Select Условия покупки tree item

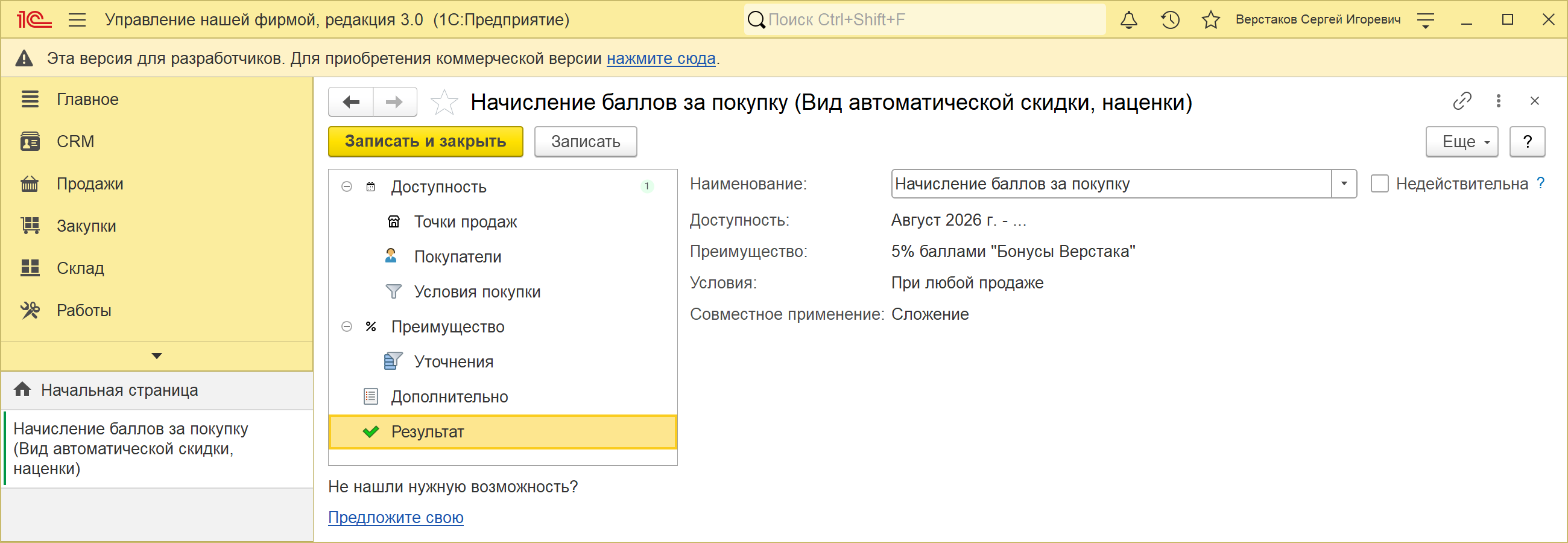pyautogui.click(x=503, y=291)
